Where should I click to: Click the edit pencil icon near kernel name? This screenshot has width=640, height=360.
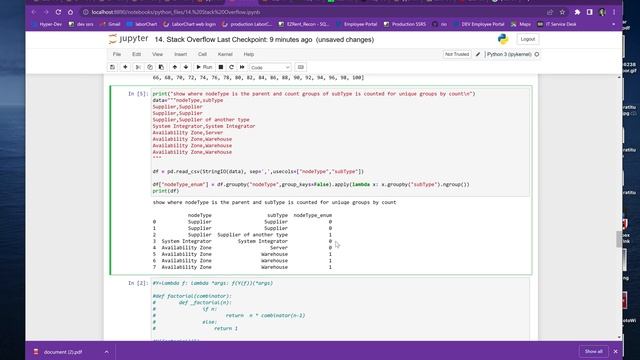[478, 54]
